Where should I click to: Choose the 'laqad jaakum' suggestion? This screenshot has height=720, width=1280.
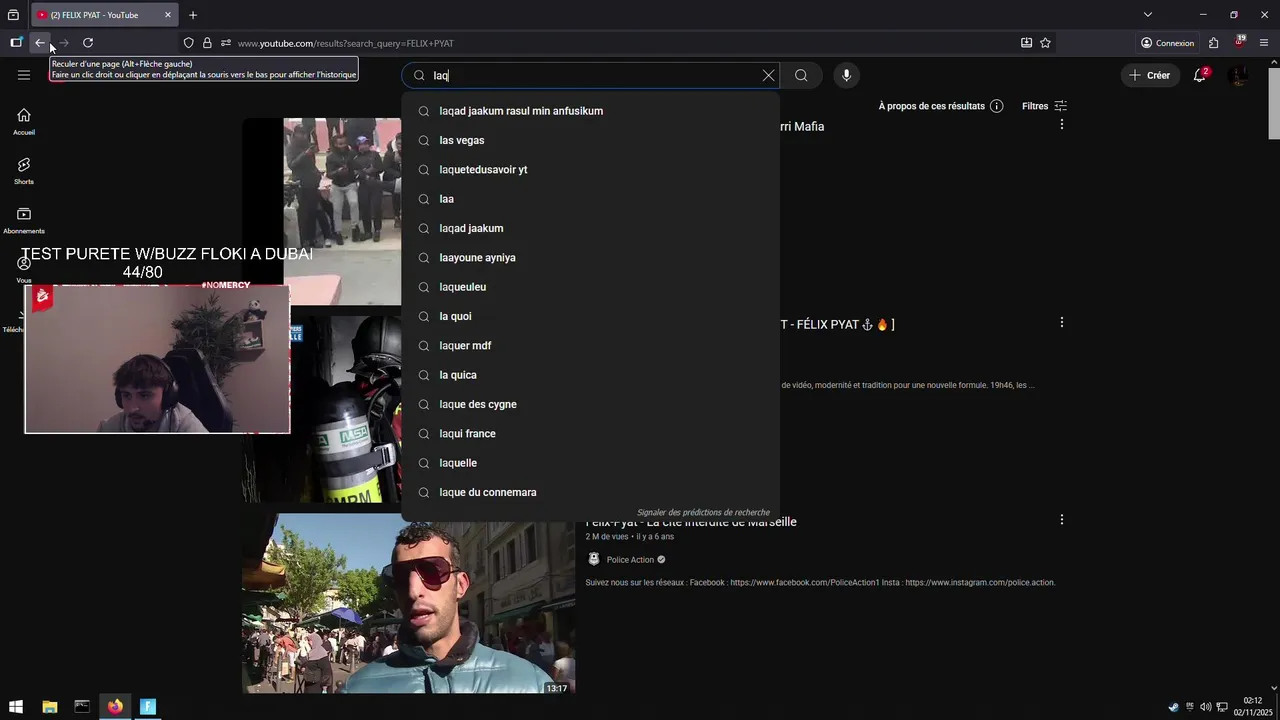coord(590,228)
